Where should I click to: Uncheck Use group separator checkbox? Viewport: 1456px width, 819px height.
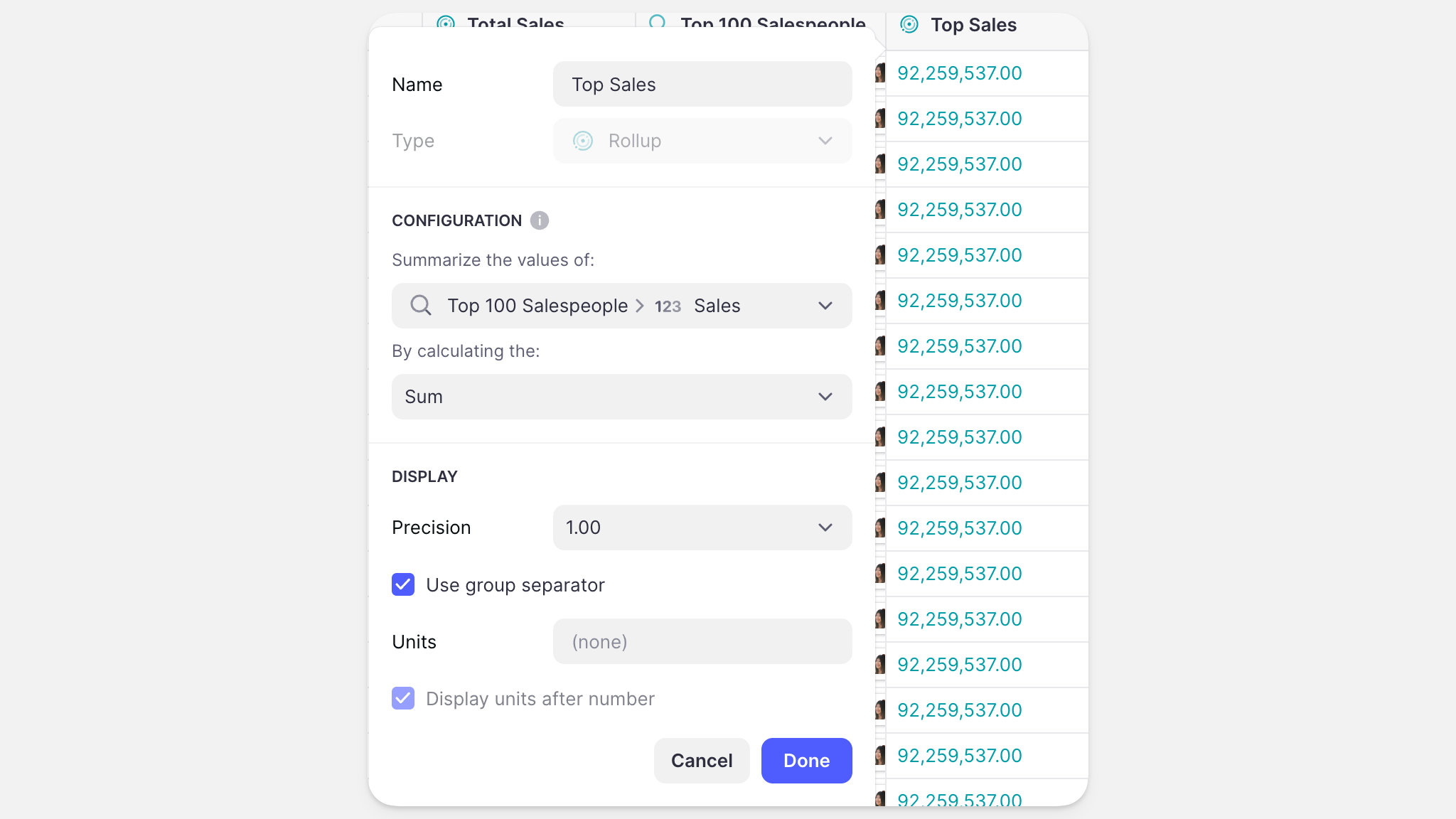403,585
